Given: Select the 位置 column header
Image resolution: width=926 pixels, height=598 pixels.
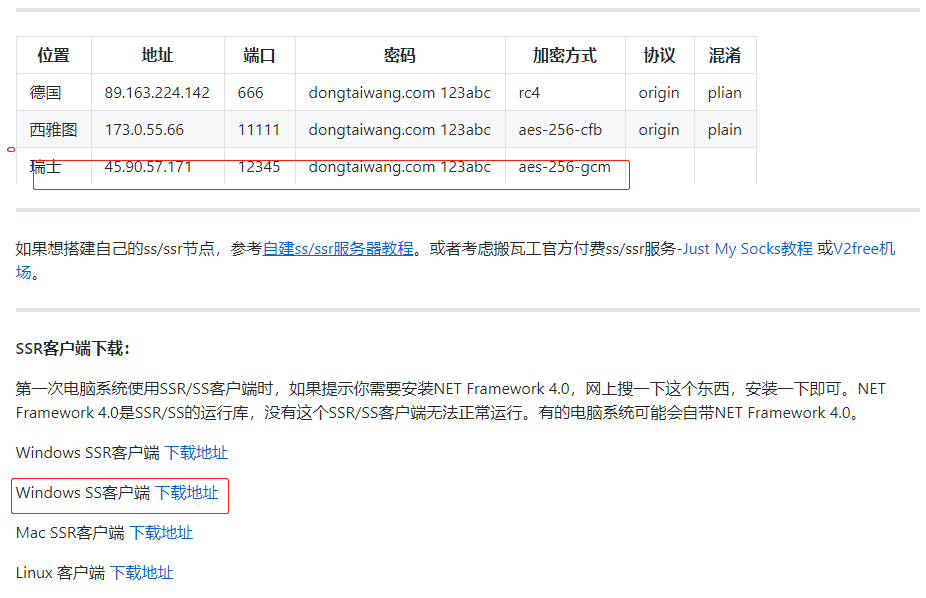Looking at the screenshot, I should [54, 55].
